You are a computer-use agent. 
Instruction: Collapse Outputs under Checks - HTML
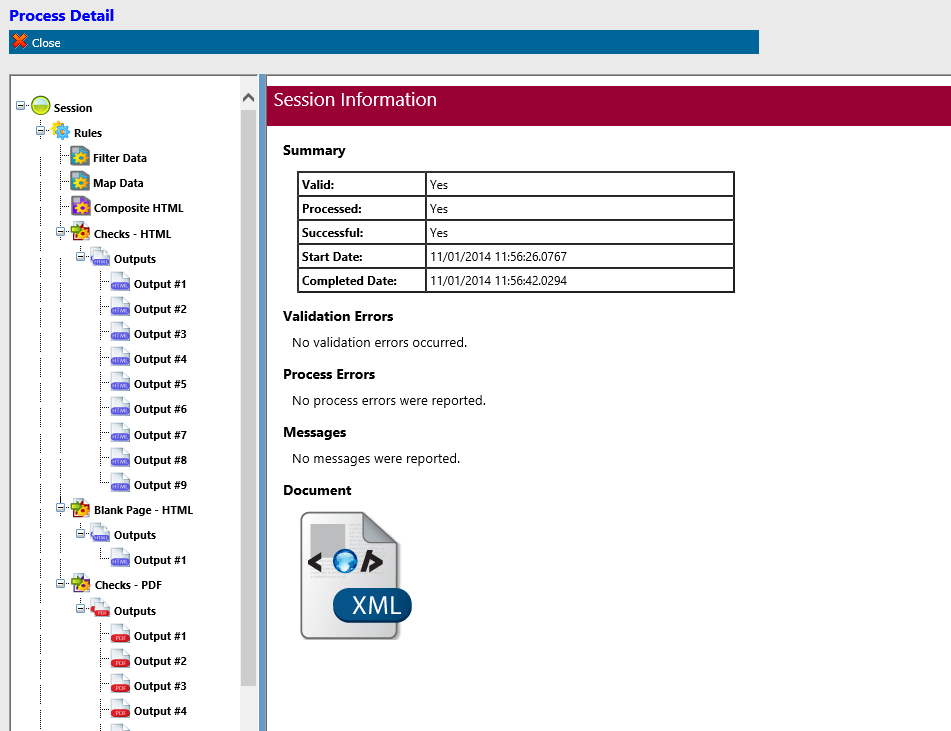pyautogui.click(x=81, y=257)
